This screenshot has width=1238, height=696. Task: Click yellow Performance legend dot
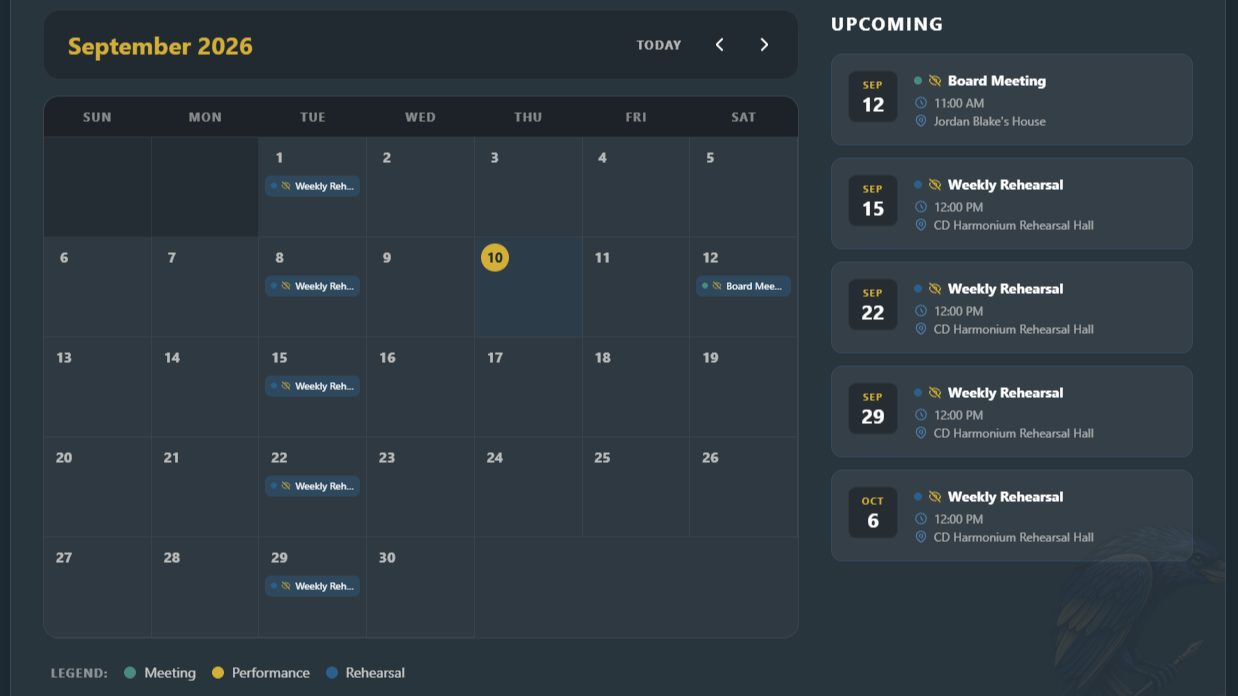tap(218, 673)
